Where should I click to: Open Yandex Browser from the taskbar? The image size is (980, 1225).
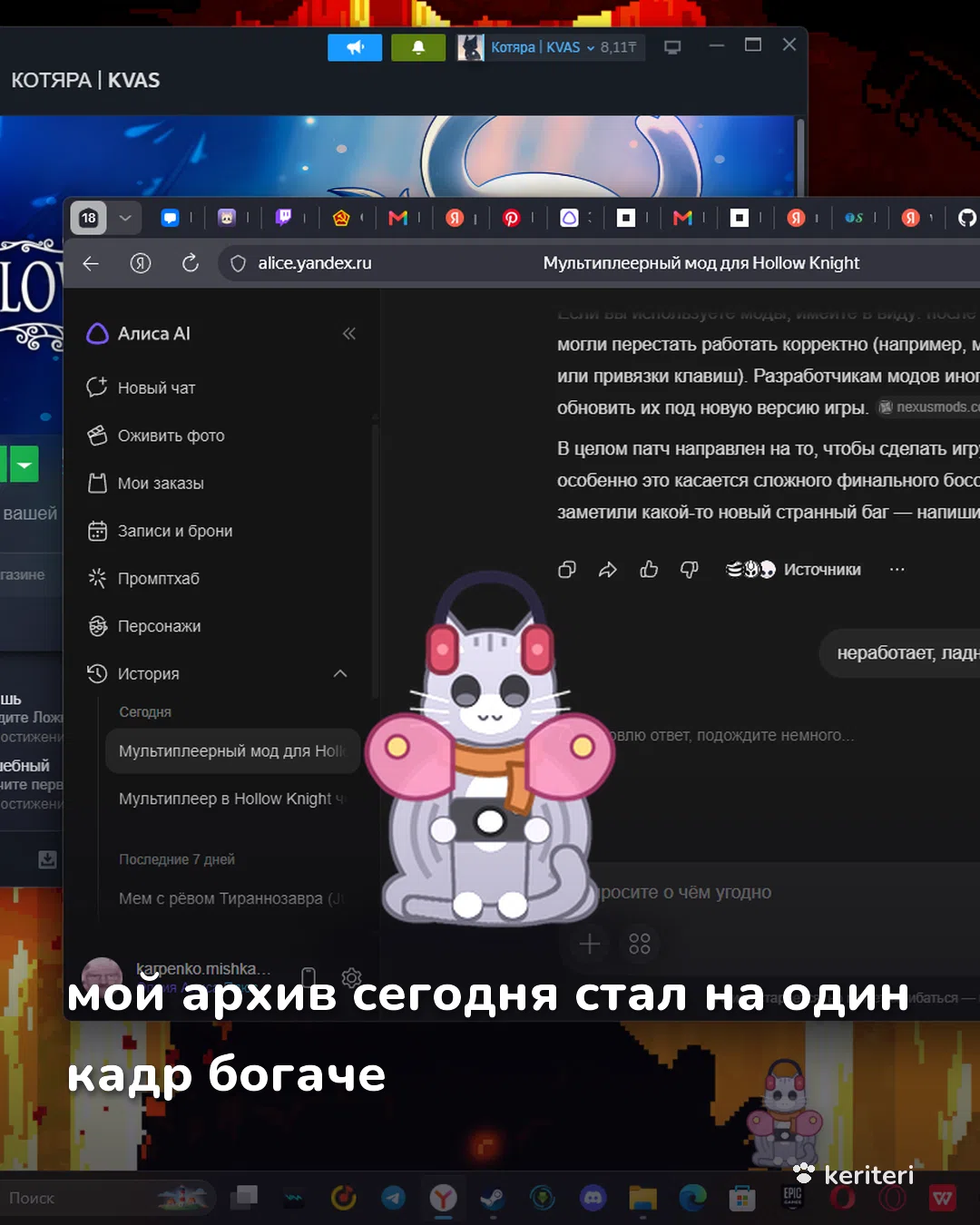443,1198
